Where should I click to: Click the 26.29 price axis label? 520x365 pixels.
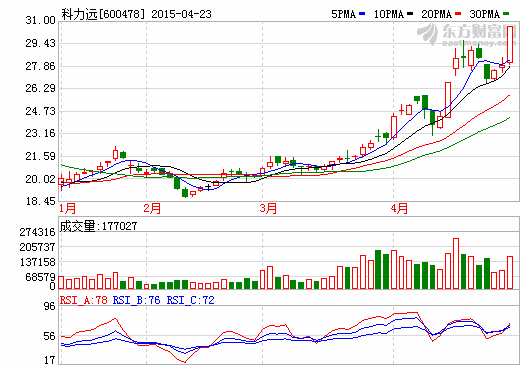[x=41, y=88]
